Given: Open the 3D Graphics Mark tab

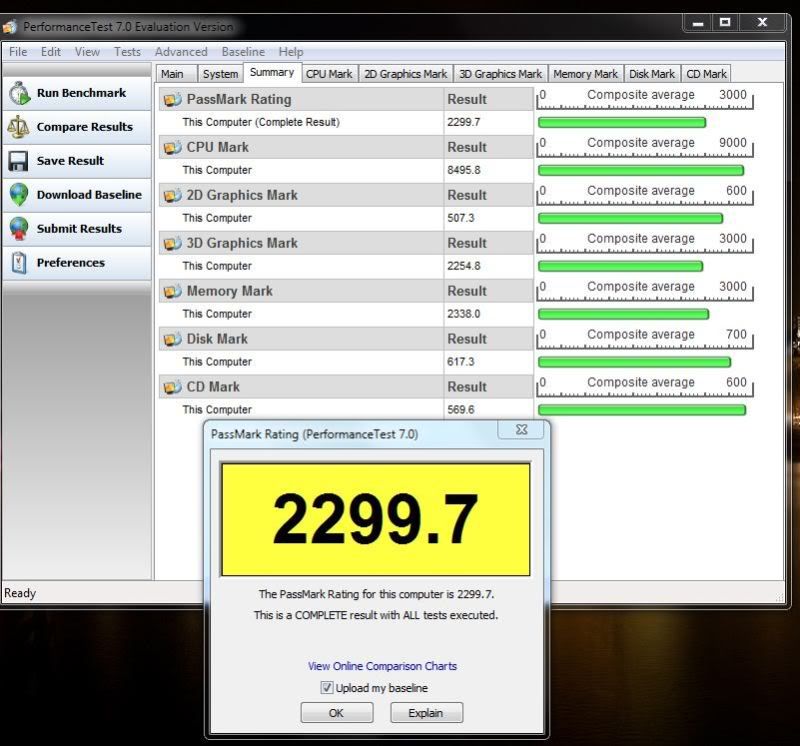Looking at the screenshot, I should [x=501, y=74].
